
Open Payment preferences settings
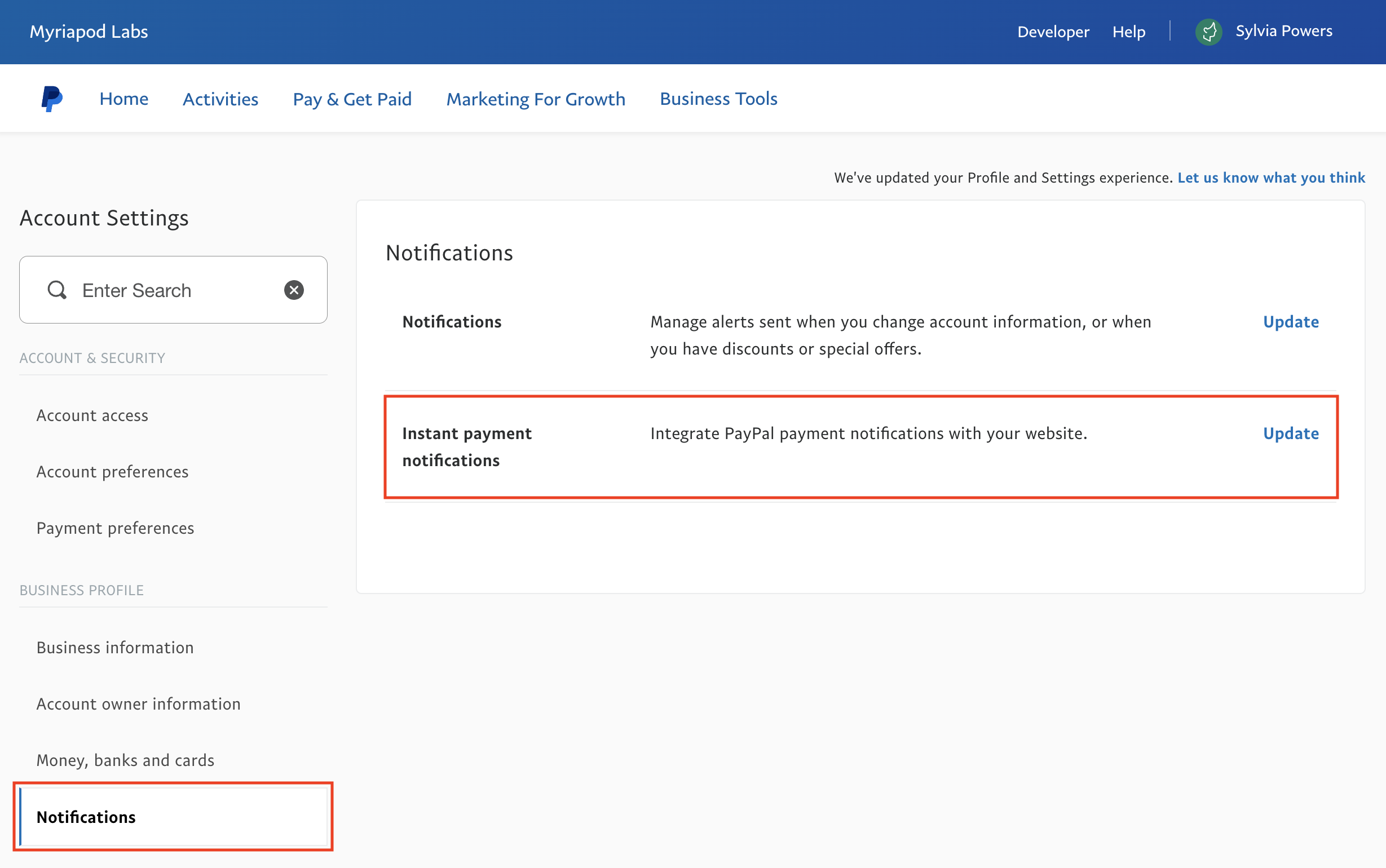point(116,528)
